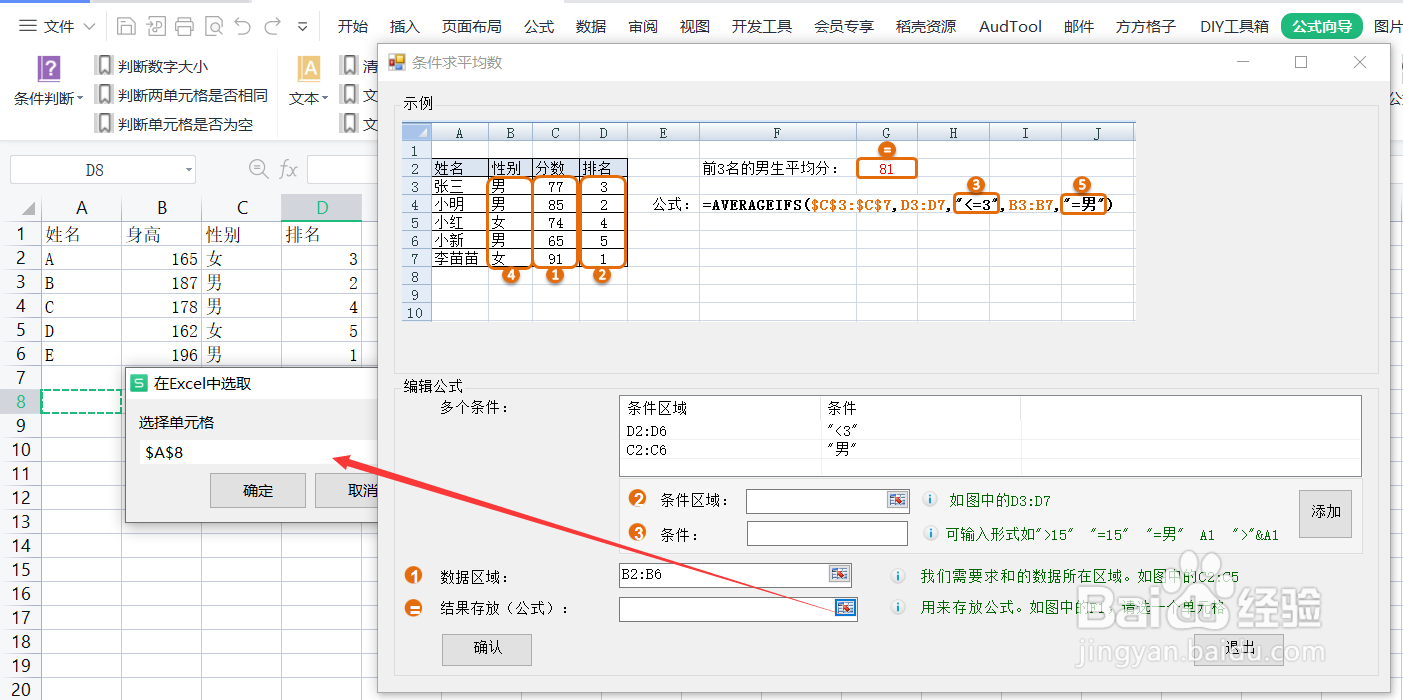Select the 条件判断 purple panel icon

pyautogui.click(x=48, y=69)
